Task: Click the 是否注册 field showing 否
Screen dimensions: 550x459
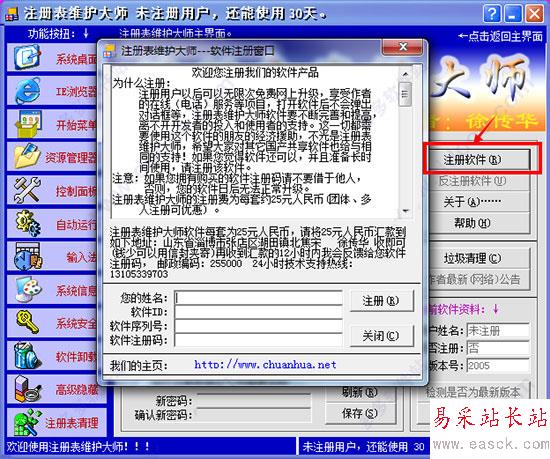Action: pos(498,348)
